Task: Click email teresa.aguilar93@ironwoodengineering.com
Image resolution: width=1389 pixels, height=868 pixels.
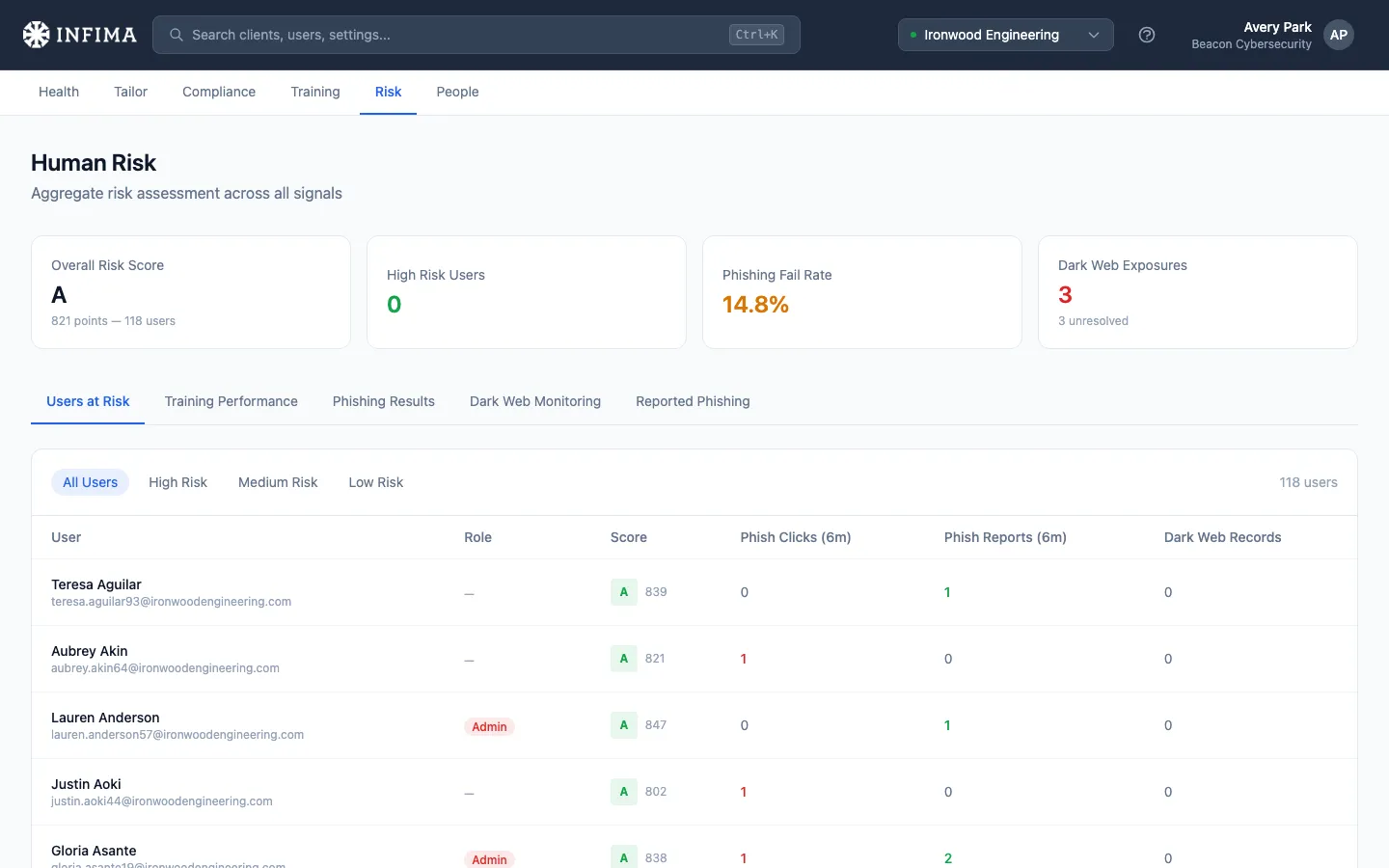Action: point(171,602)
